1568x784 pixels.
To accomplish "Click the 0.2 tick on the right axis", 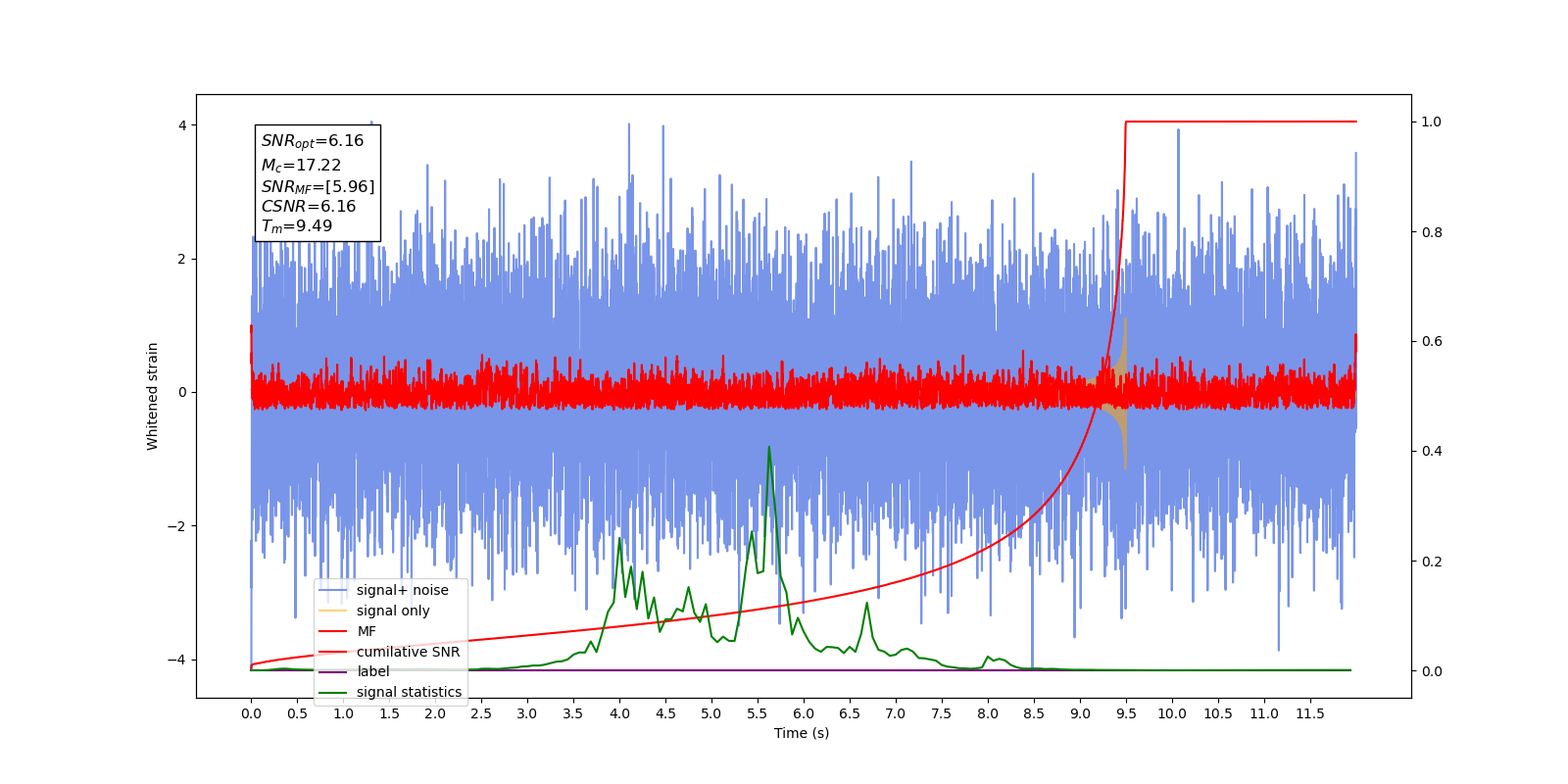I will coord(1432,562).
